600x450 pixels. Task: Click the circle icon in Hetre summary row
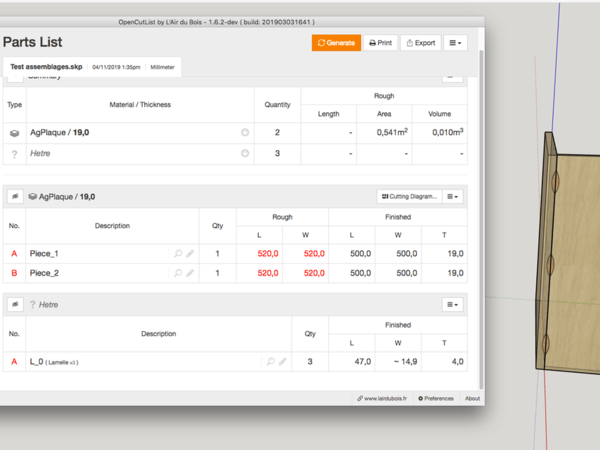tap(245, 153)
